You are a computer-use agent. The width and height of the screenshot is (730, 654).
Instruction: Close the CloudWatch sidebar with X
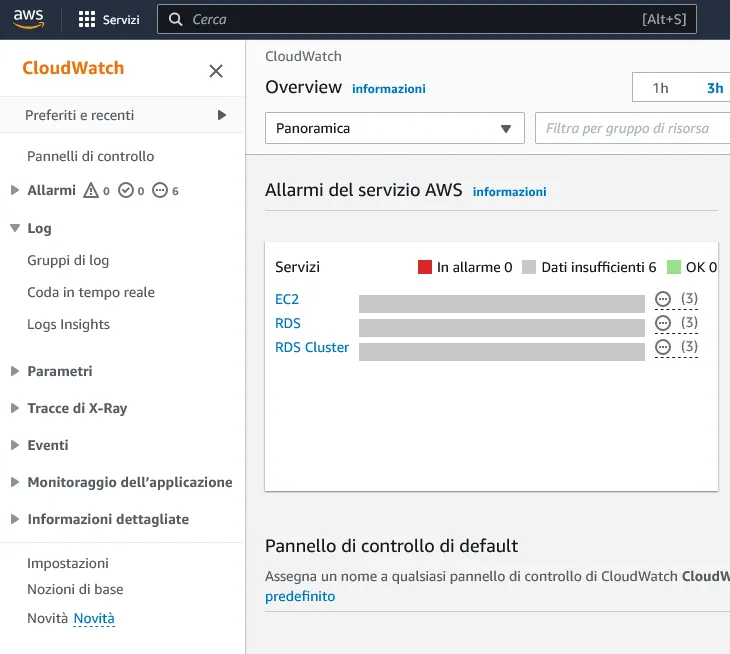[x=216, y=71]
